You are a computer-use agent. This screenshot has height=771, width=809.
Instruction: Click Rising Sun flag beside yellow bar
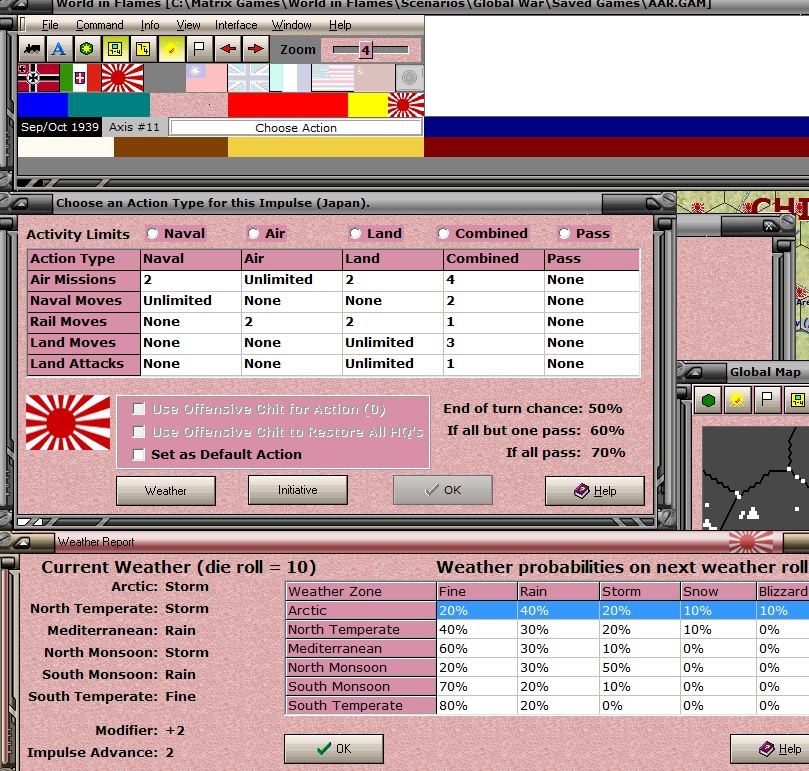point(406,105)
